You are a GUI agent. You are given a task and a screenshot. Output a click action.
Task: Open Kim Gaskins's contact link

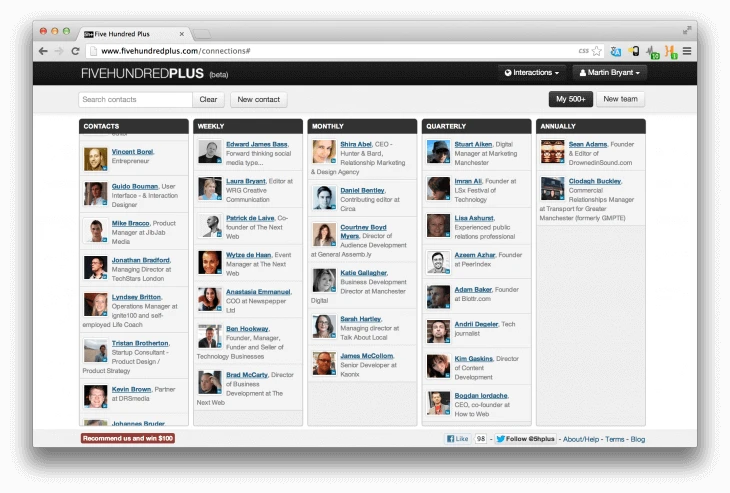pyautogui.click(x=473, y=358)
